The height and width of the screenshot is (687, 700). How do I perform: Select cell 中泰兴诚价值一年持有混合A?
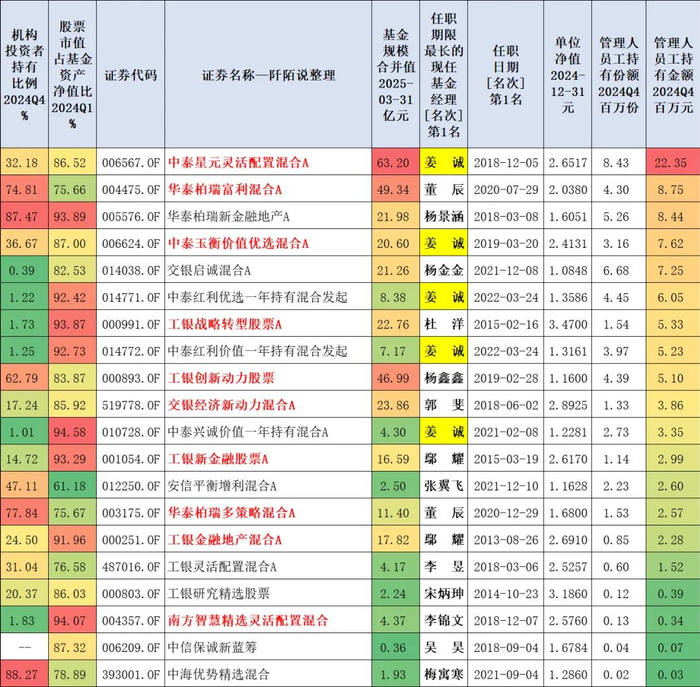click(x=248, y=432)
